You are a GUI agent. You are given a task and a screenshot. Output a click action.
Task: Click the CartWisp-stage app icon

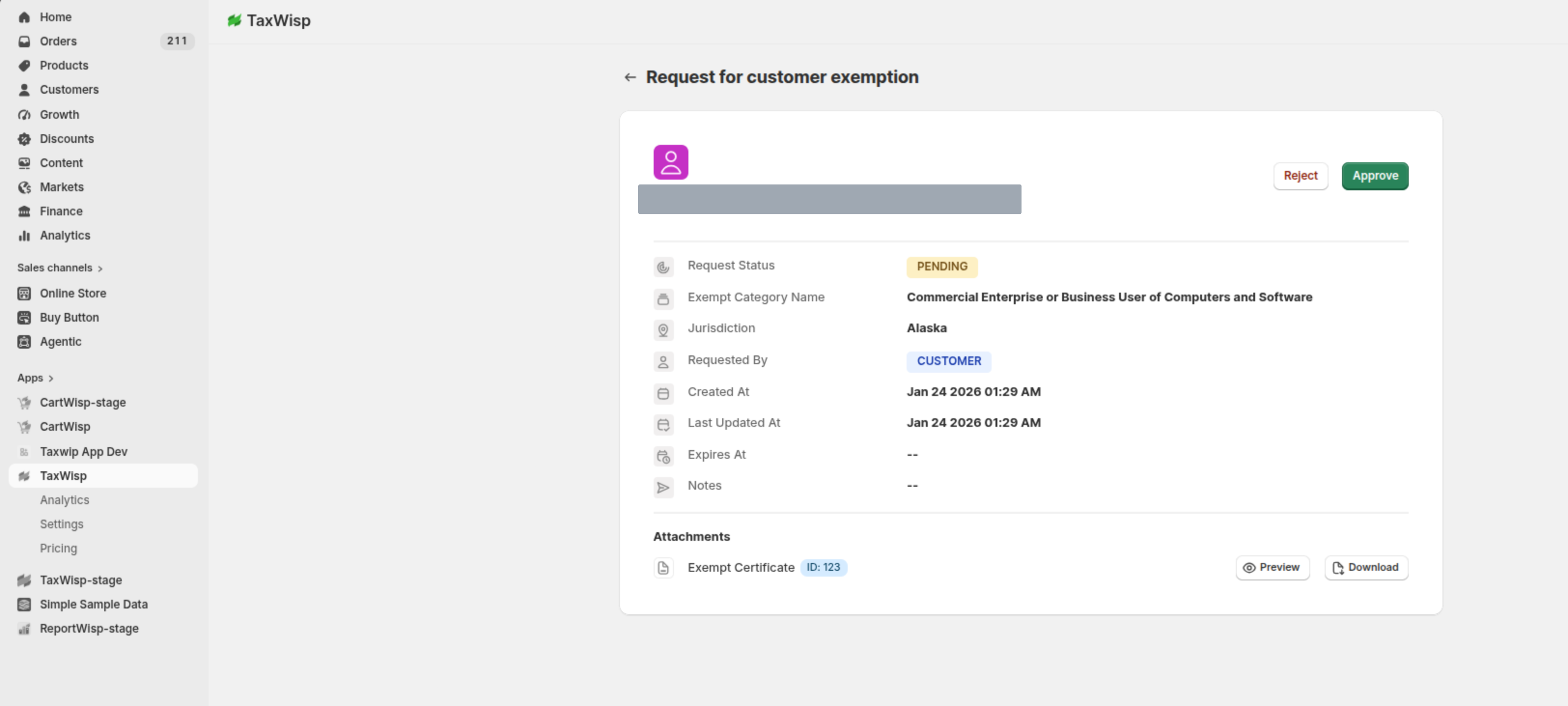click(x=24, y=402)
